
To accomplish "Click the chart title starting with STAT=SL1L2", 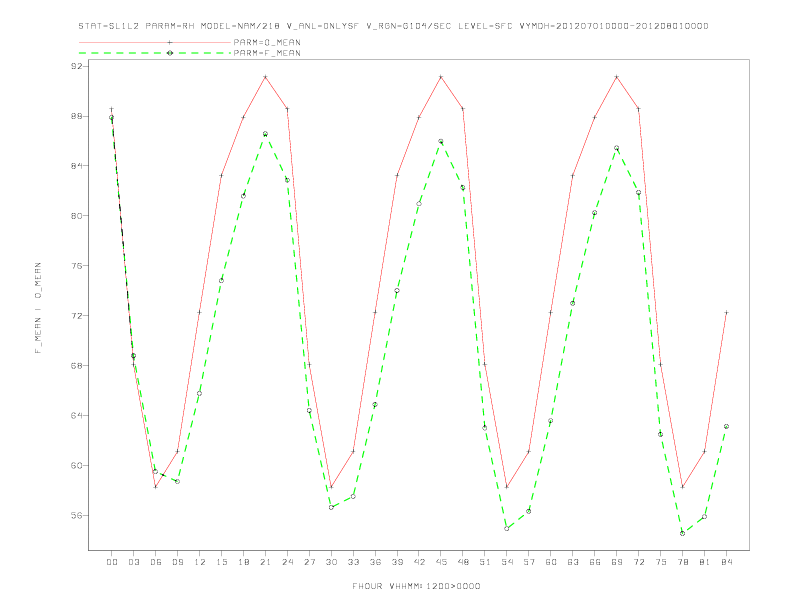I will 393,26.
